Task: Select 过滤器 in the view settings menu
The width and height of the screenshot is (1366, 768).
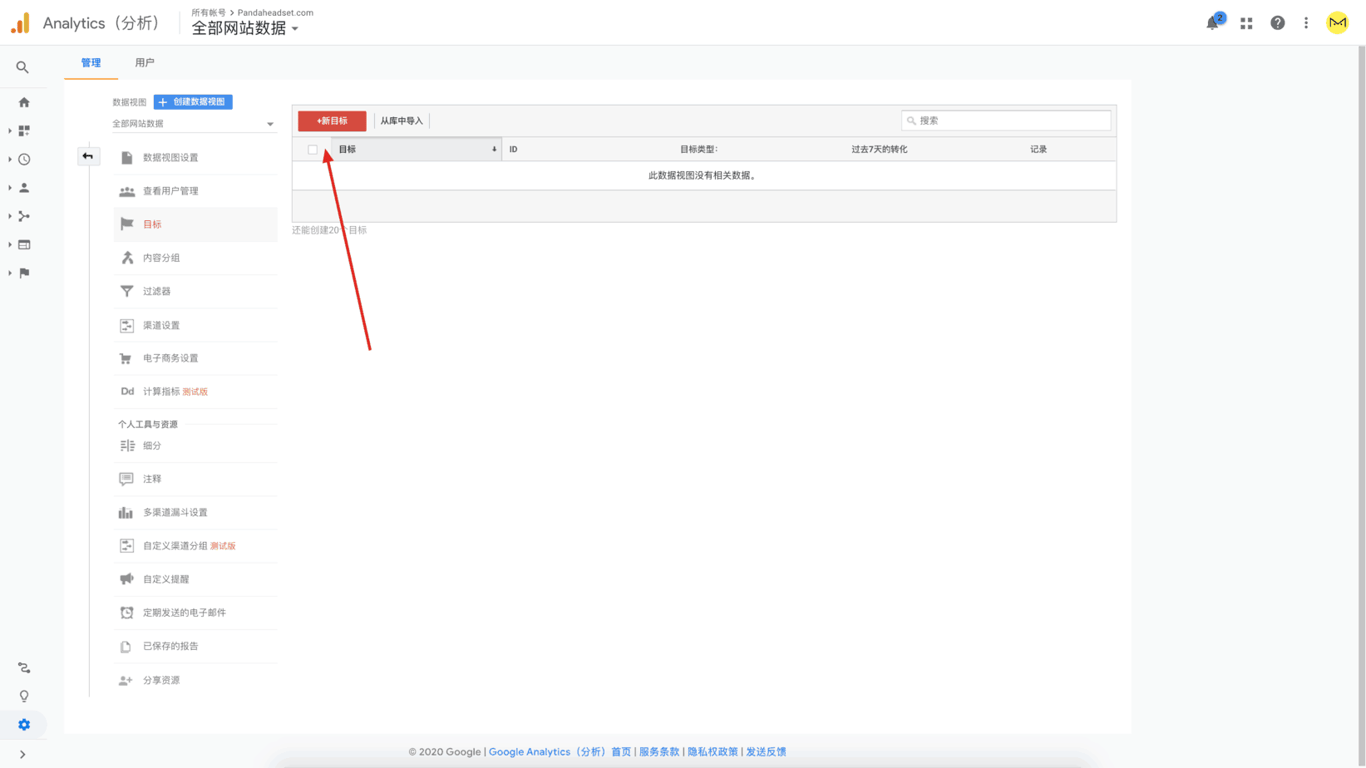Action: click(x=157, y=291)
